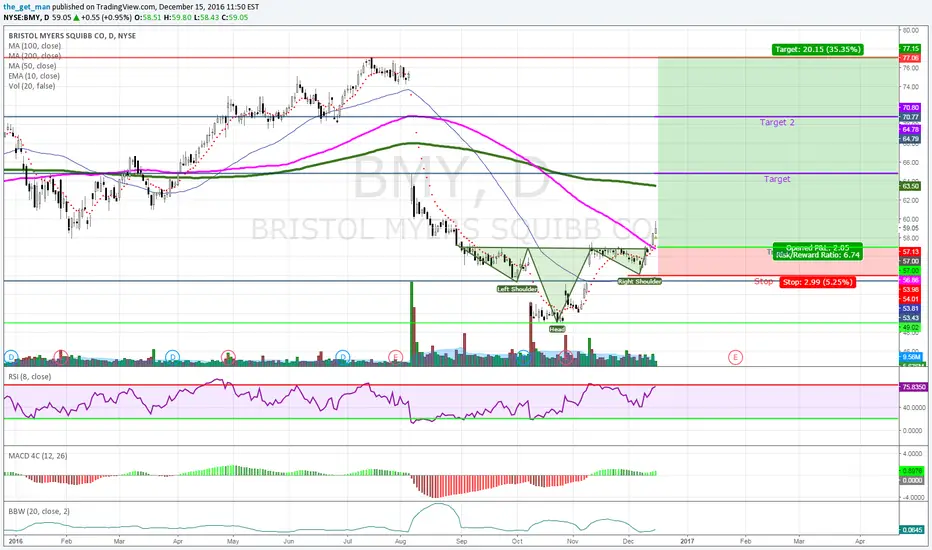Click the green profit zone of the long position

pyautogui.click(x=777, y=152)
